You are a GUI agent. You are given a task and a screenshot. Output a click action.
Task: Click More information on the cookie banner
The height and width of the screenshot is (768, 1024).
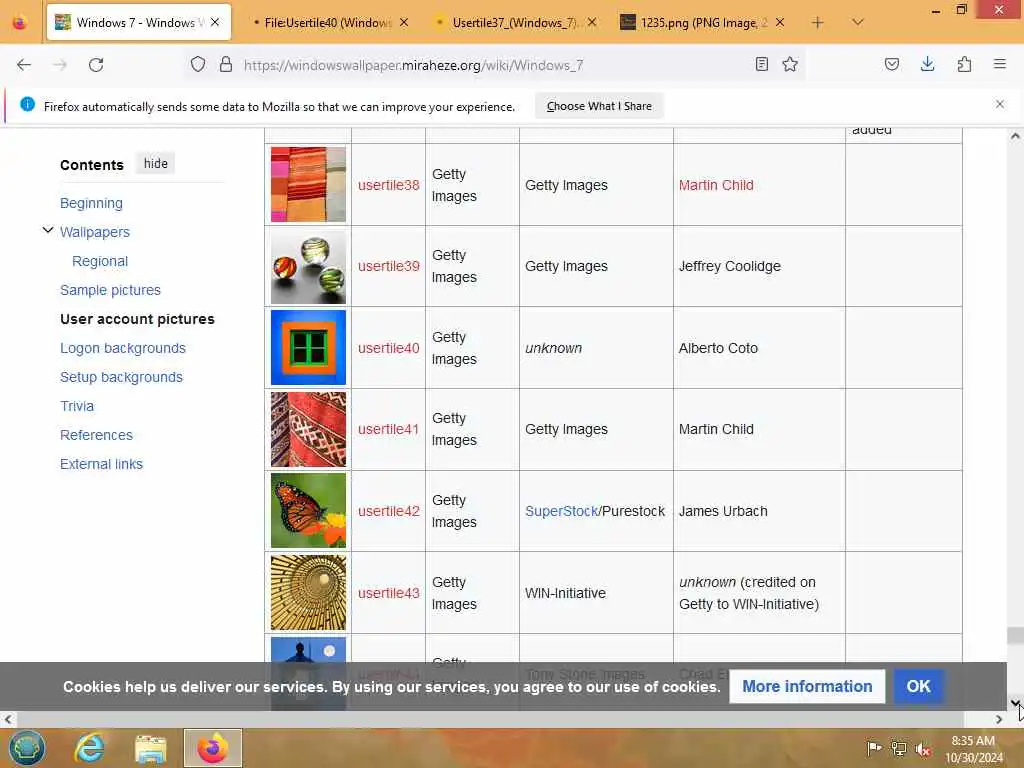(x=807, y=686)
